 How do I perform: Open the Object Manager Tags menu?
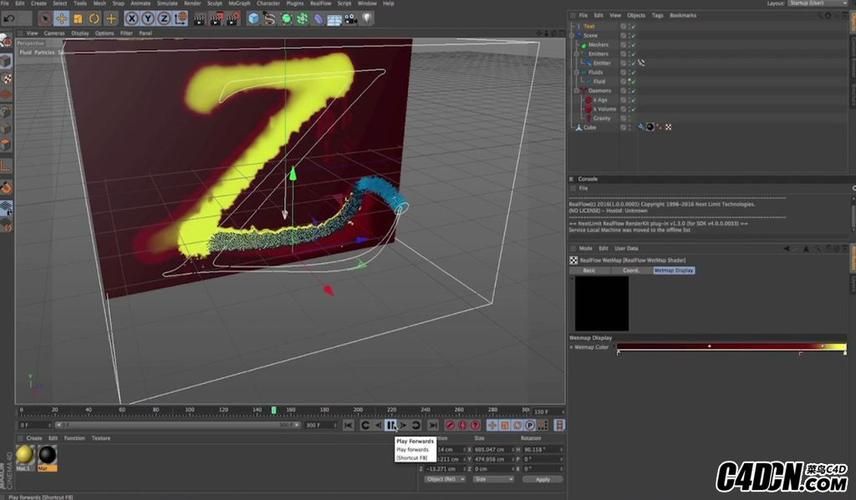[657, 15]
